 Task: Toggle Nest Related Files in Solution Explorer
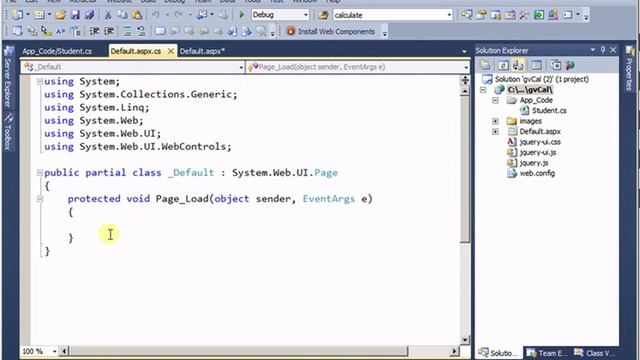click(518, 65)
